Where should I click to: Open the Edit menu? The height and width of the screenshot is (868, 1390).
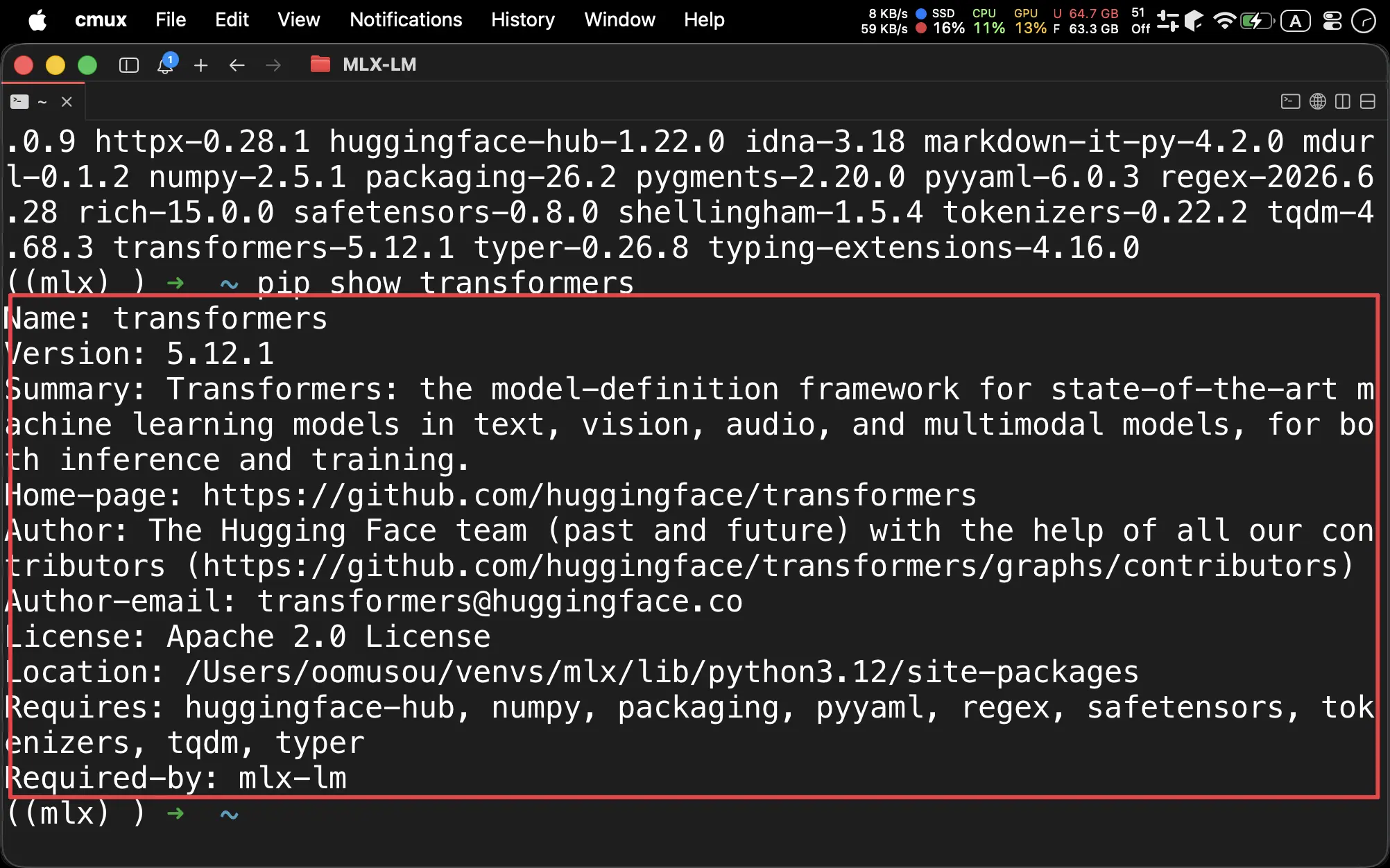point(232,20)
